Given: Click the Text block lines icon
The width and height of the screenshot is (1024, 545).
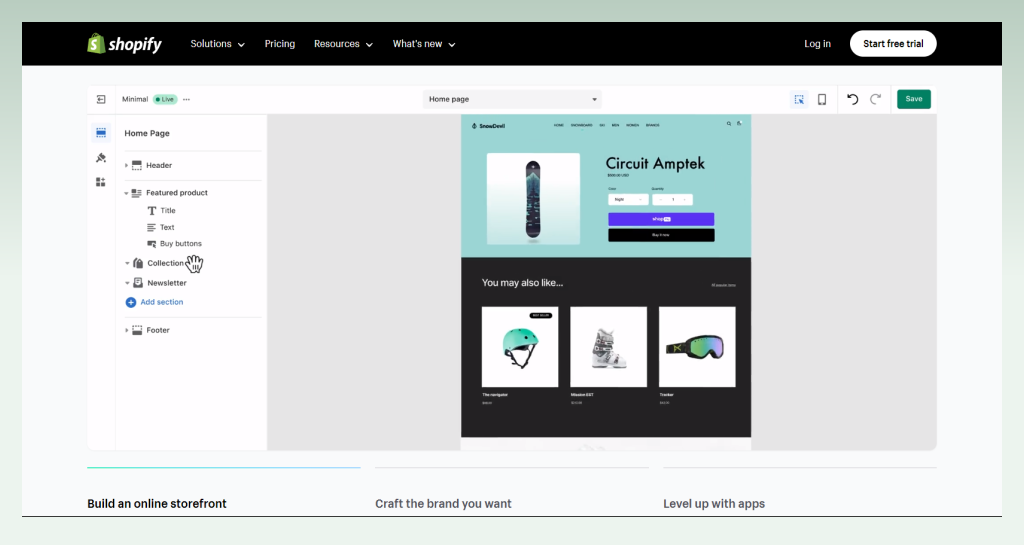Looking at the screenshot, I should [x=152, y=228].
